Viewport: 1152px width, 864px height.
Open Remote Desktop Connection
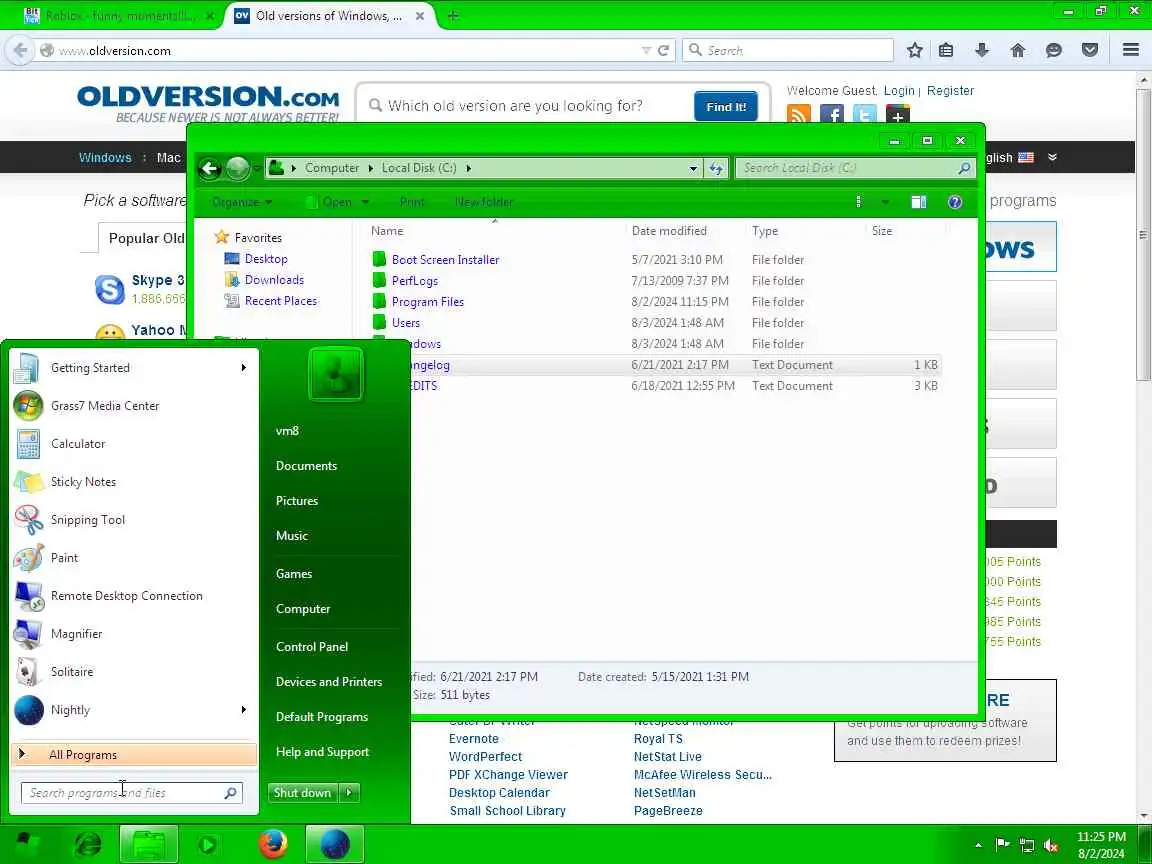pyautogui.click(x=132, y=596)
